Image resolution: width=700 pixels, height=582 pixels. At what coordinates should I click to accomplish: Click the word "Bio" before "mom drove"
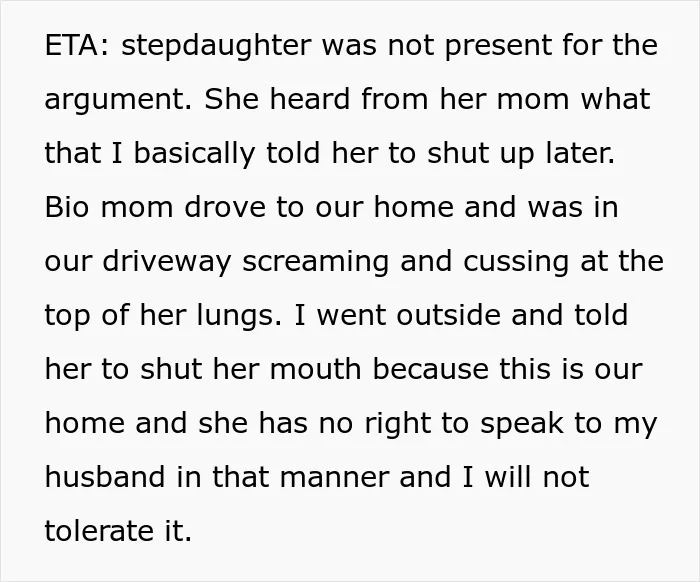(x=67, y=207)
